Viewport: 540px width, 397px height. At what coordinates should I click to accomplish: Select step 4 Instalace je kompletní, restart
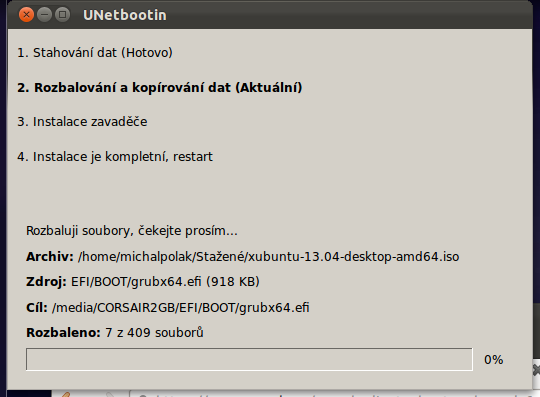coord(115,157)
